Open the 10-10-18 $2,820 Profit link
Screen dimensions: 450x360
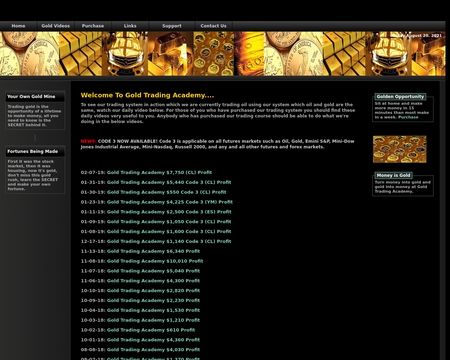click(153, 291)
